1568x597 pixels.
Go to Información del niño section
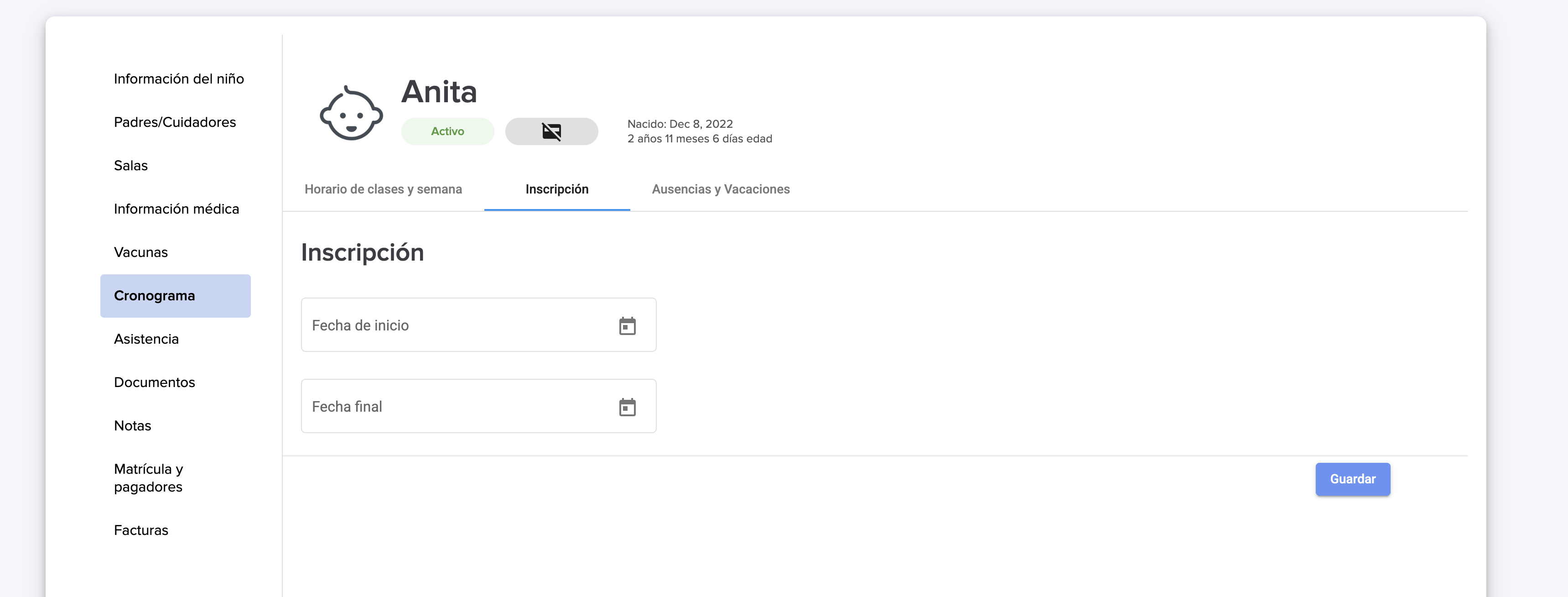click(x=178, y=79)
